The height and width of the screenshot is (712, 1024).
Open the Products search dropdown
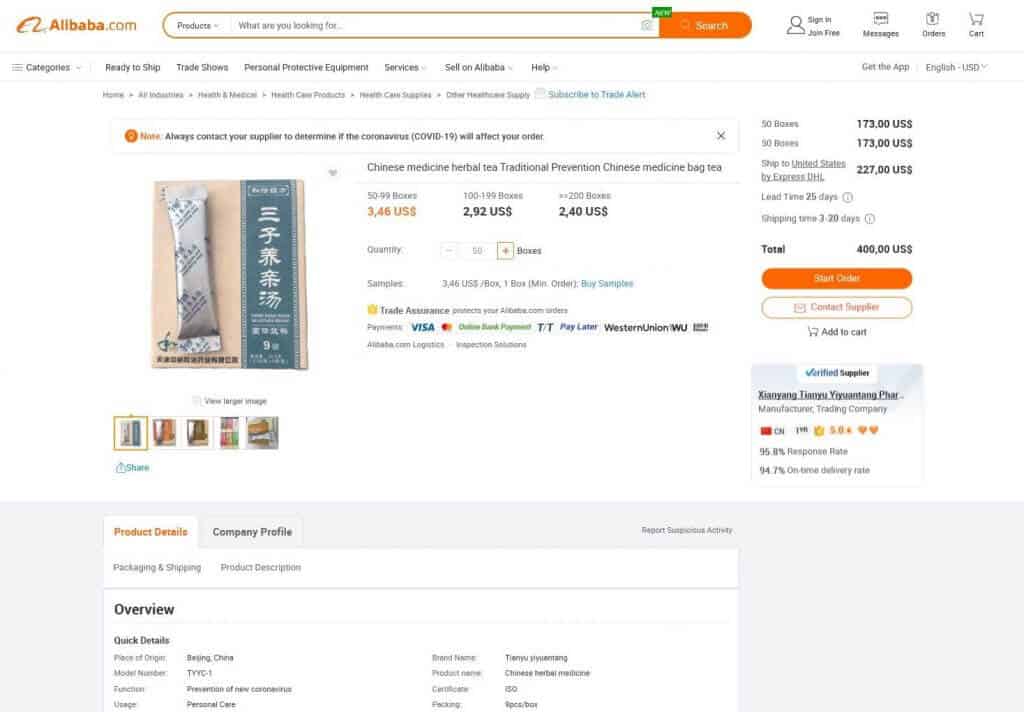point(197,25)
